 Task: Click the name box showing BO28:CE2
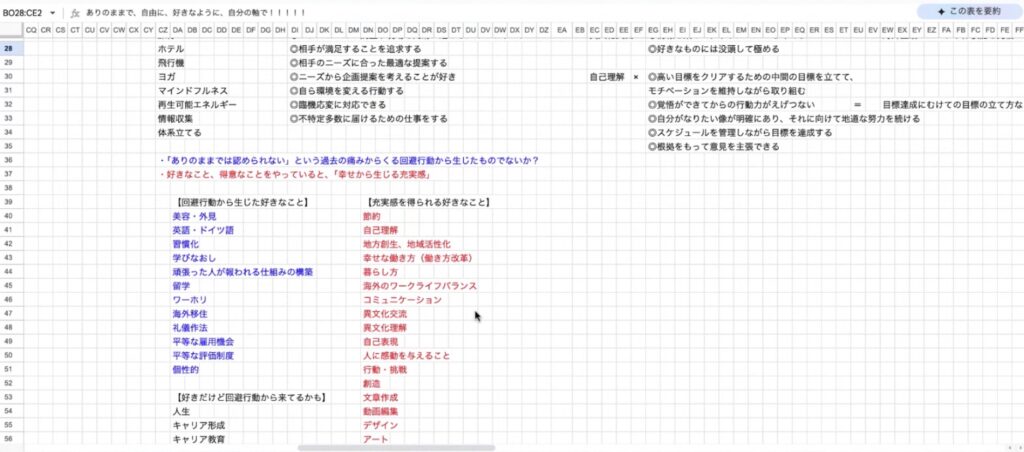click(x=22, y=12)
